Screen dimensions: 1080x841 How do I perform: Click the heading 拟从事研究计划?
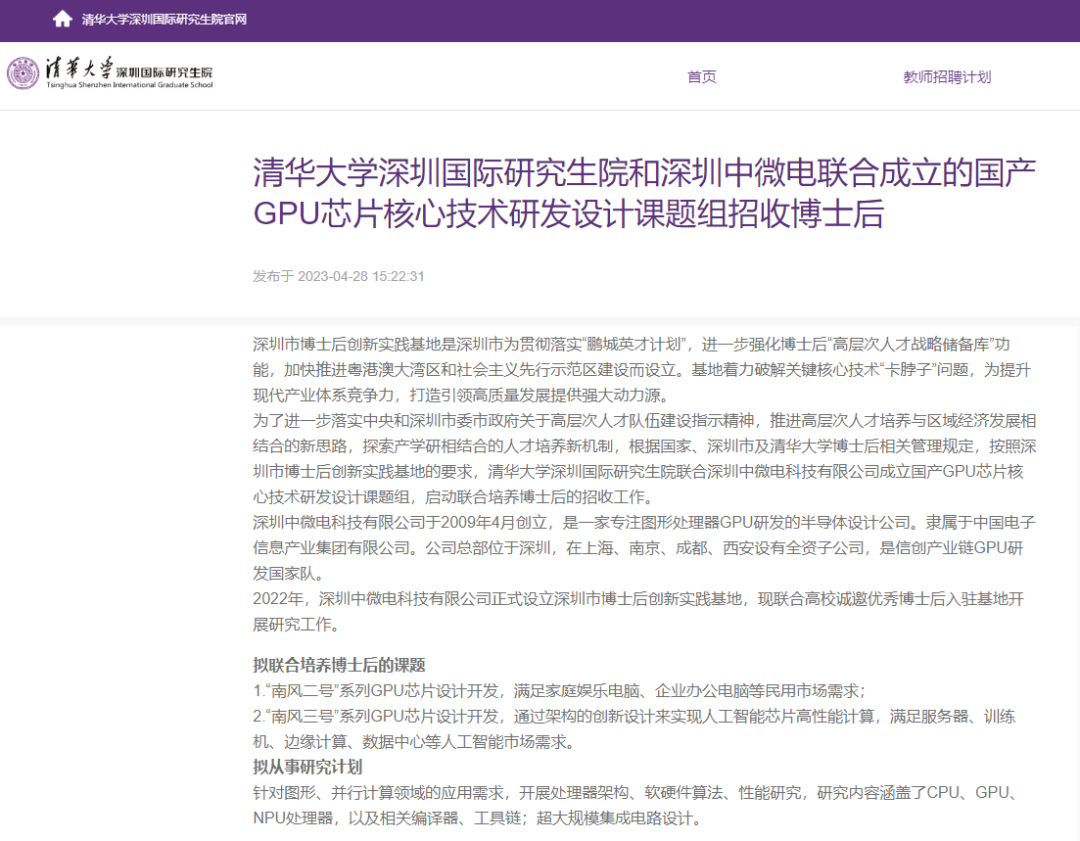tap(307, 767)
